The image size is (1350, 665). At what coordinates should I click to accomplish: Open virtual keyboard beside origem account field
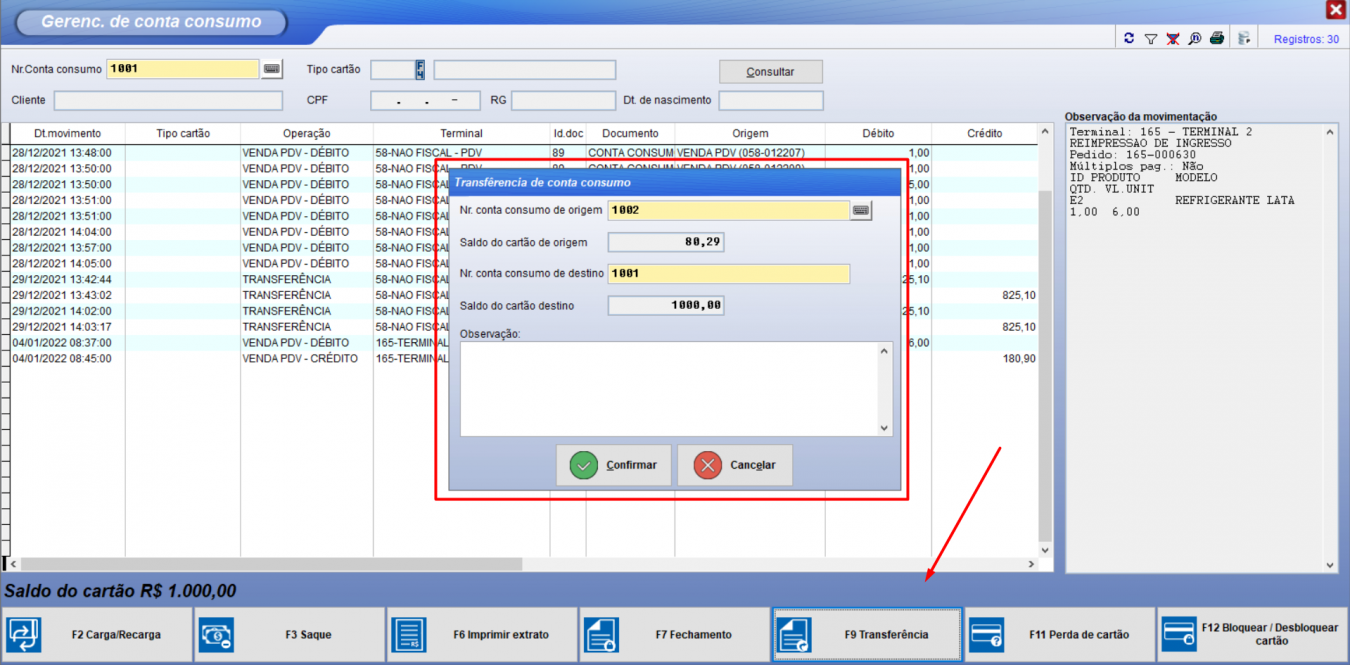[x=861, y=210]
